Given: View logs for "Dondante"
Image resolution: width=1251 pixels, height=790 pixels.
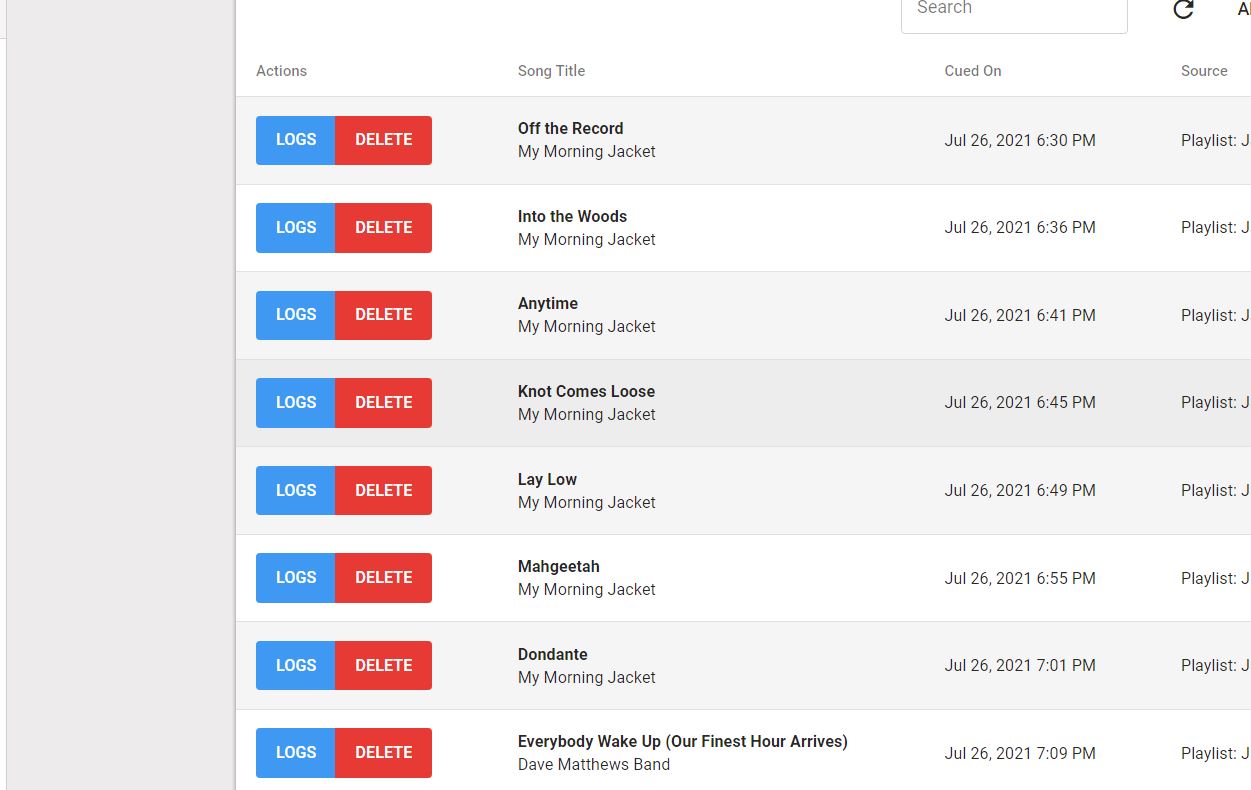Looking at the screenshot, I should click(295, 665).
